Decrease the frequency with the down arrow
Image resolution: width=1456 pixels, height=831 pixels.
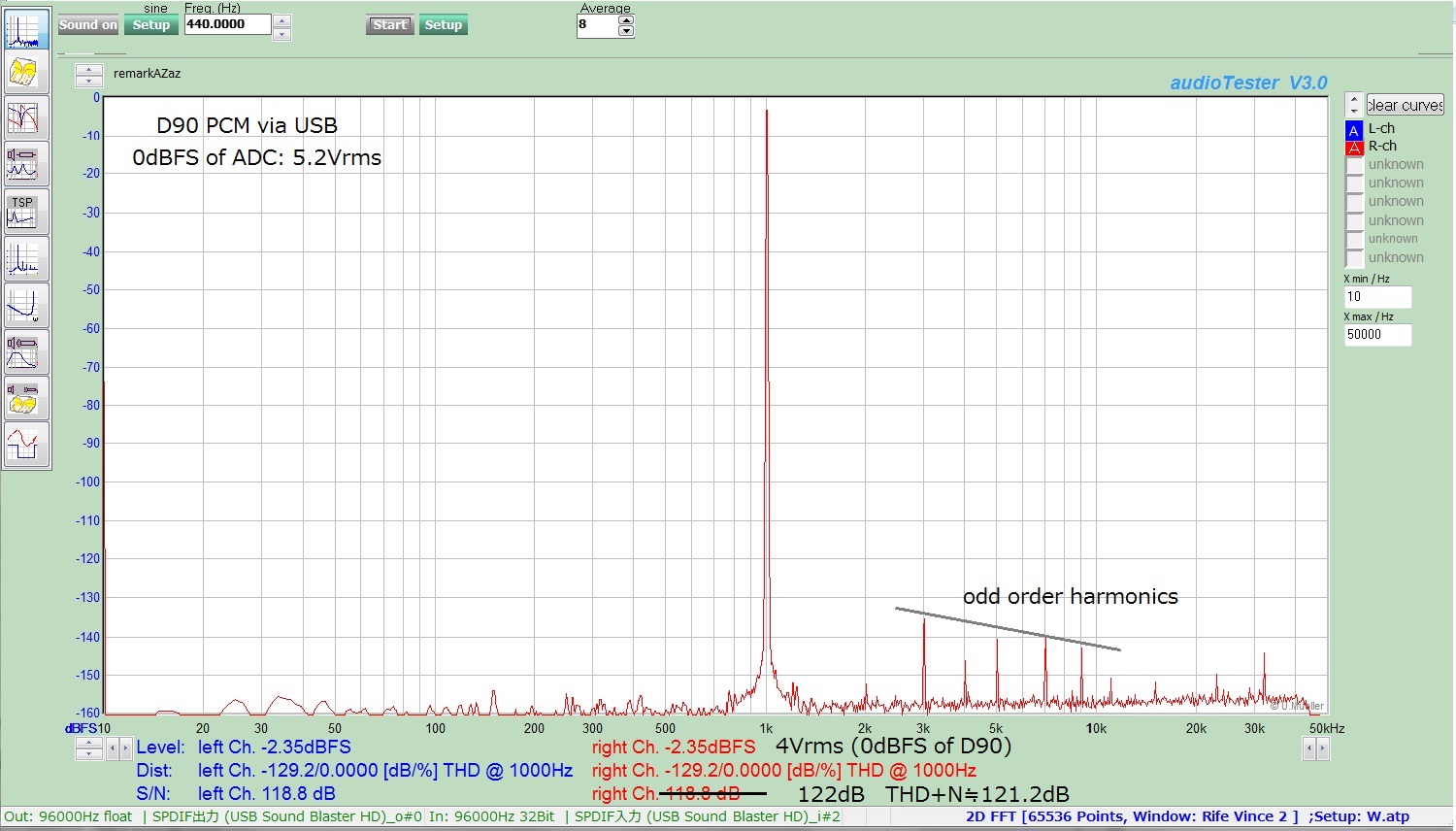click(281, 34)
